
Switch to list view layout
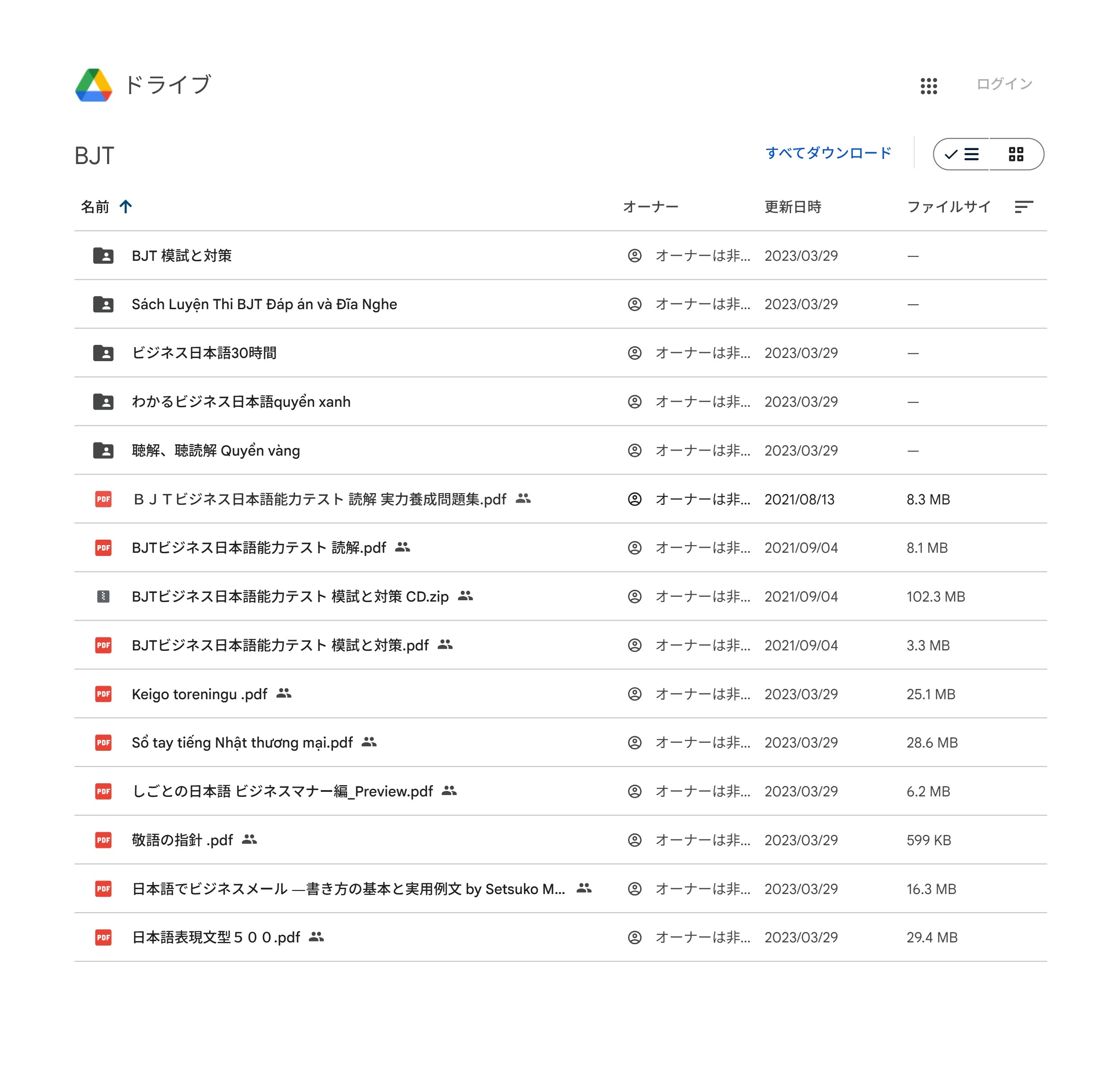click(962, 154)
